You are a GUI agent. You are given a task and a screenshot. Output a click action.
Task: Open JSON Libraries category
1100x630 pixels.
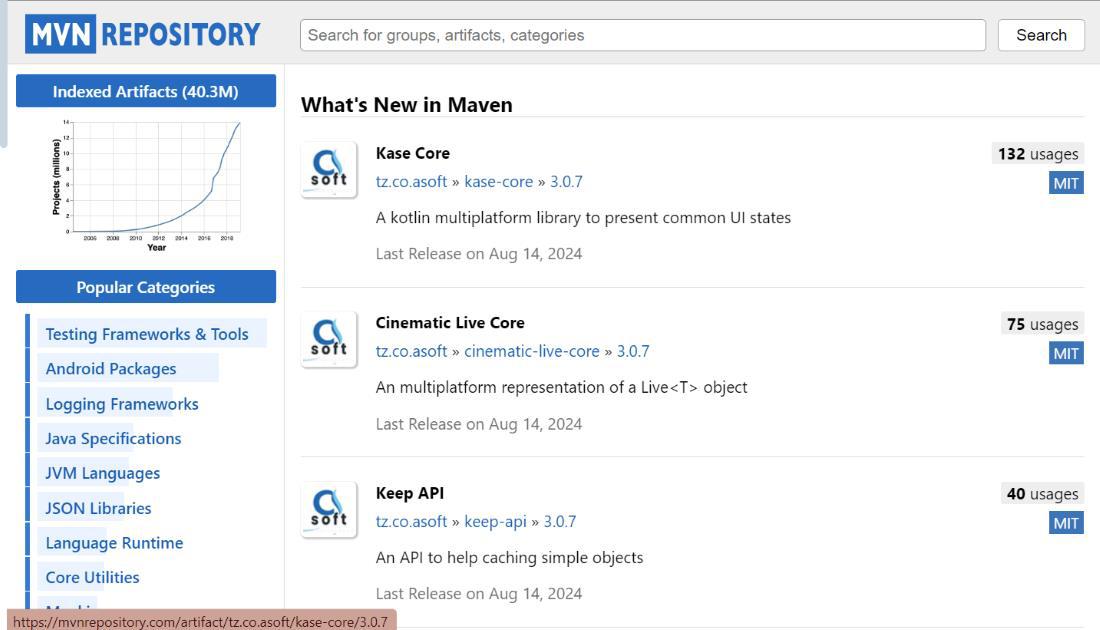click(98, 508)
